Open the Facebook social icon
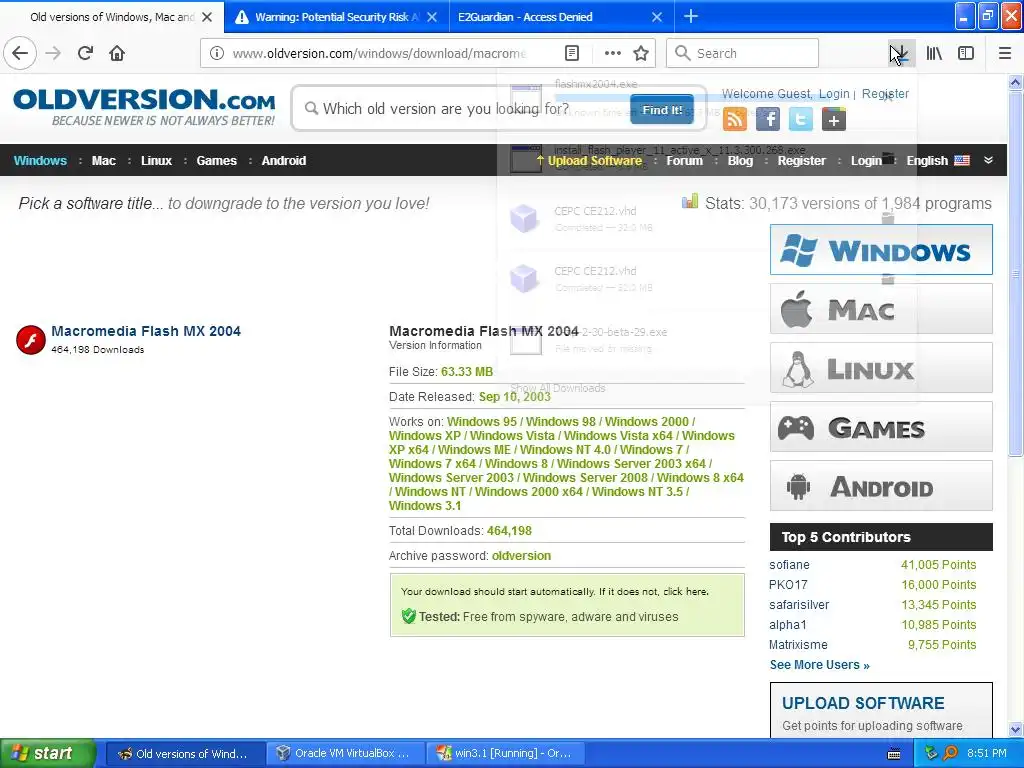 767,119
